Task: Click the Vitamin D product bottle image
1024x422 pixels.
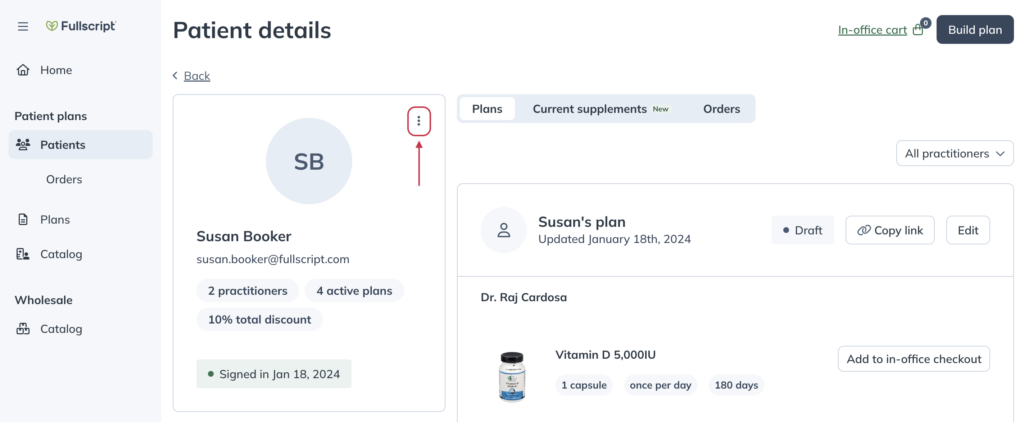Action: coord(512,376)
